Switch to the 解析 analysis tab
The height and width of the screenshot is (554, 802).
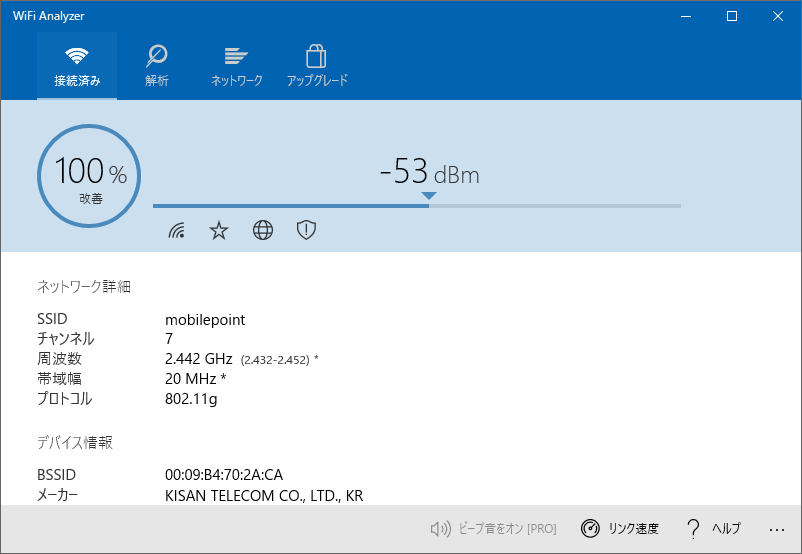coord(157,65)
